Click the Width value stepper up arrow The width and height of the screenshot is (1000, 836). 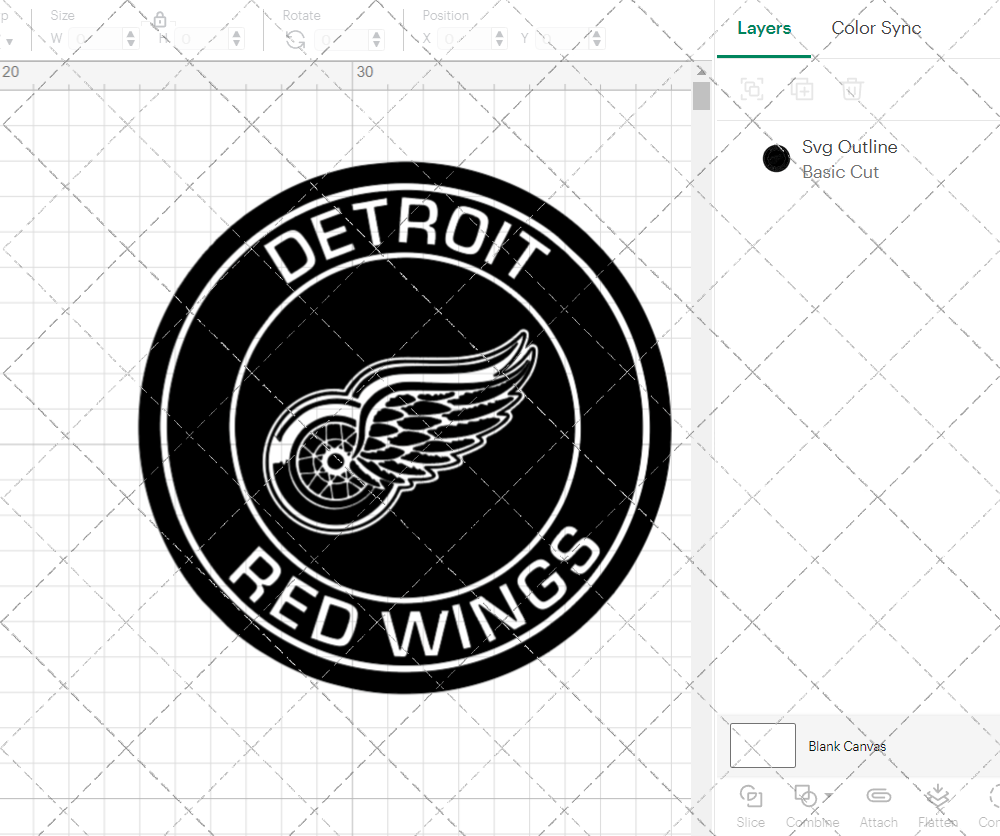tap(130, 33)
